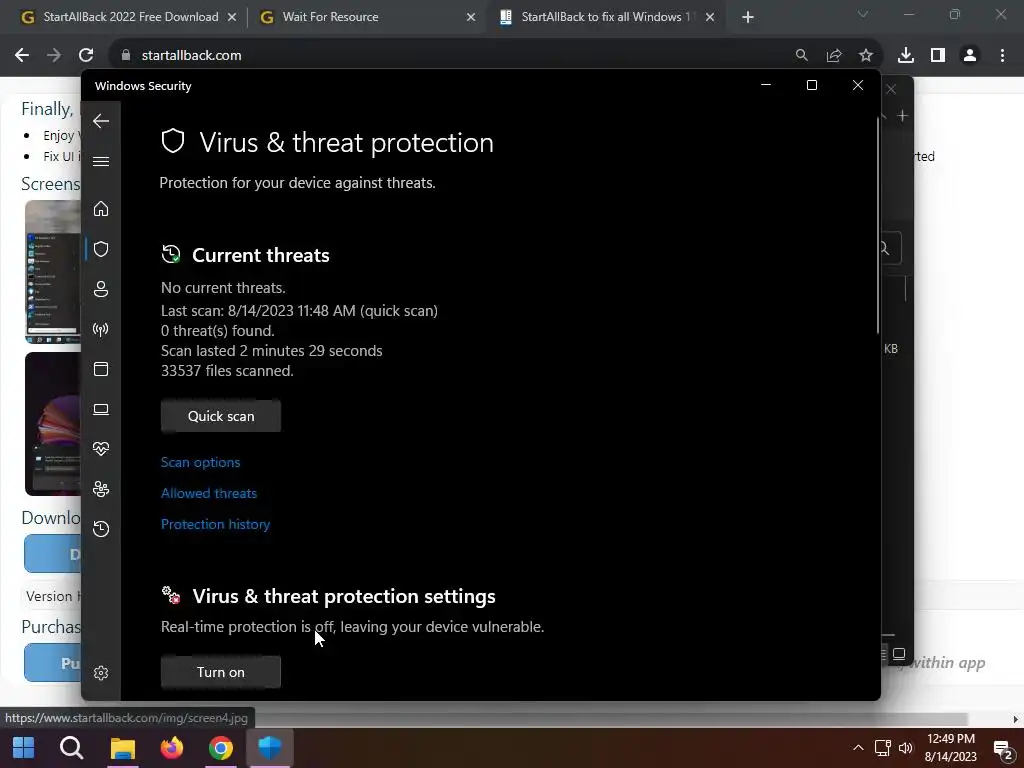Turn on real-time protection

point(221,672)
